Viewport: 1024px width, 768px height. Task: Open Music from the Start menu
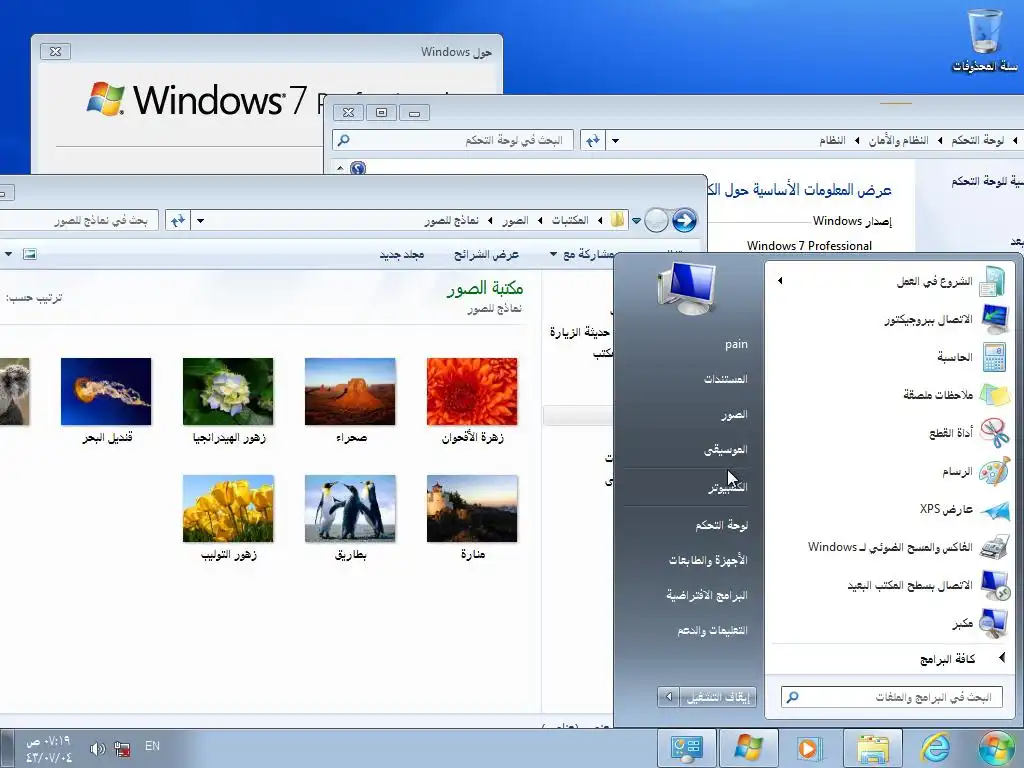[x=725, y=450]
